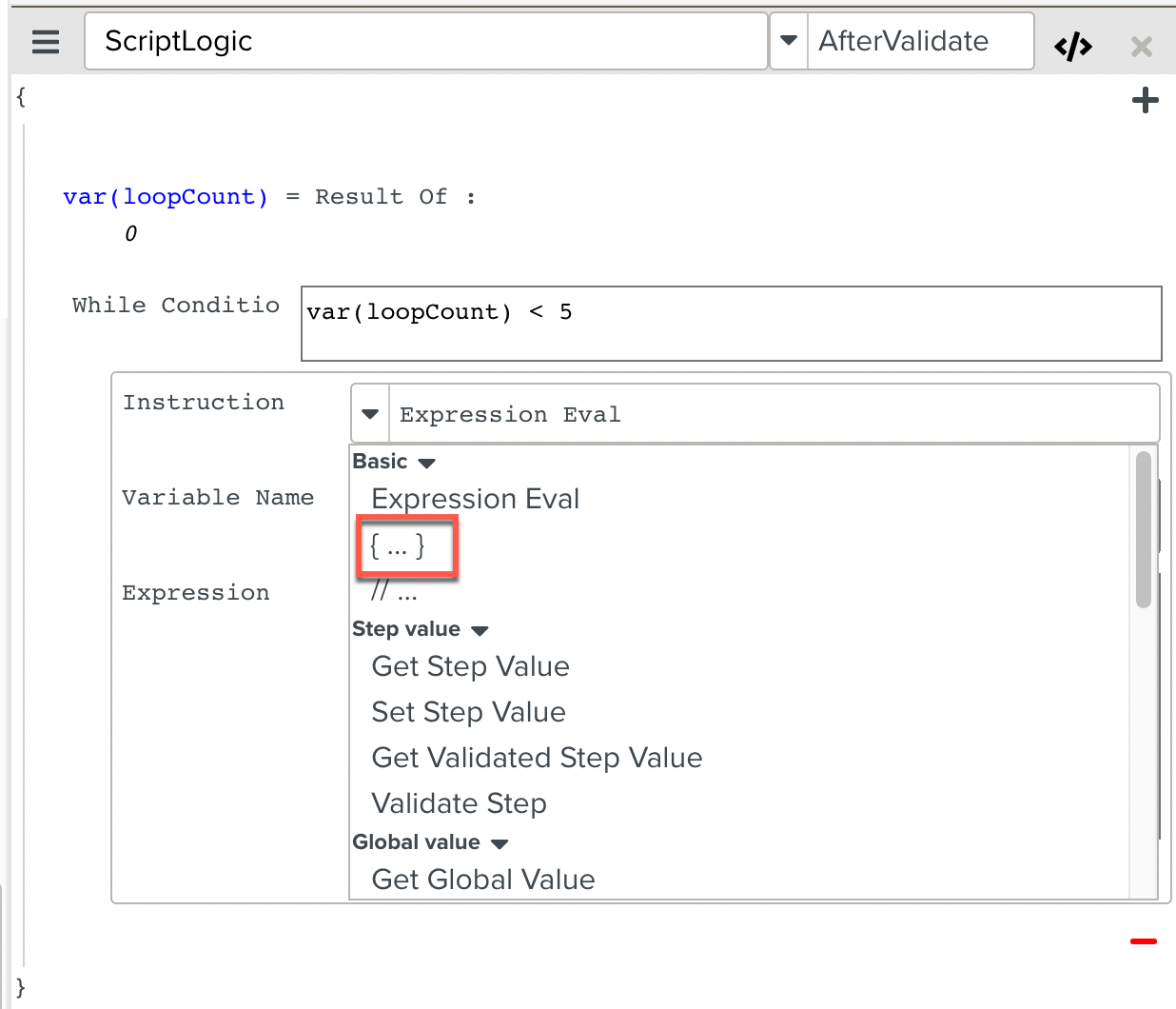This screenshot has width=1176, height=1009.
Task: Open the hamburger menu icon
Action: tap(46, 42)
